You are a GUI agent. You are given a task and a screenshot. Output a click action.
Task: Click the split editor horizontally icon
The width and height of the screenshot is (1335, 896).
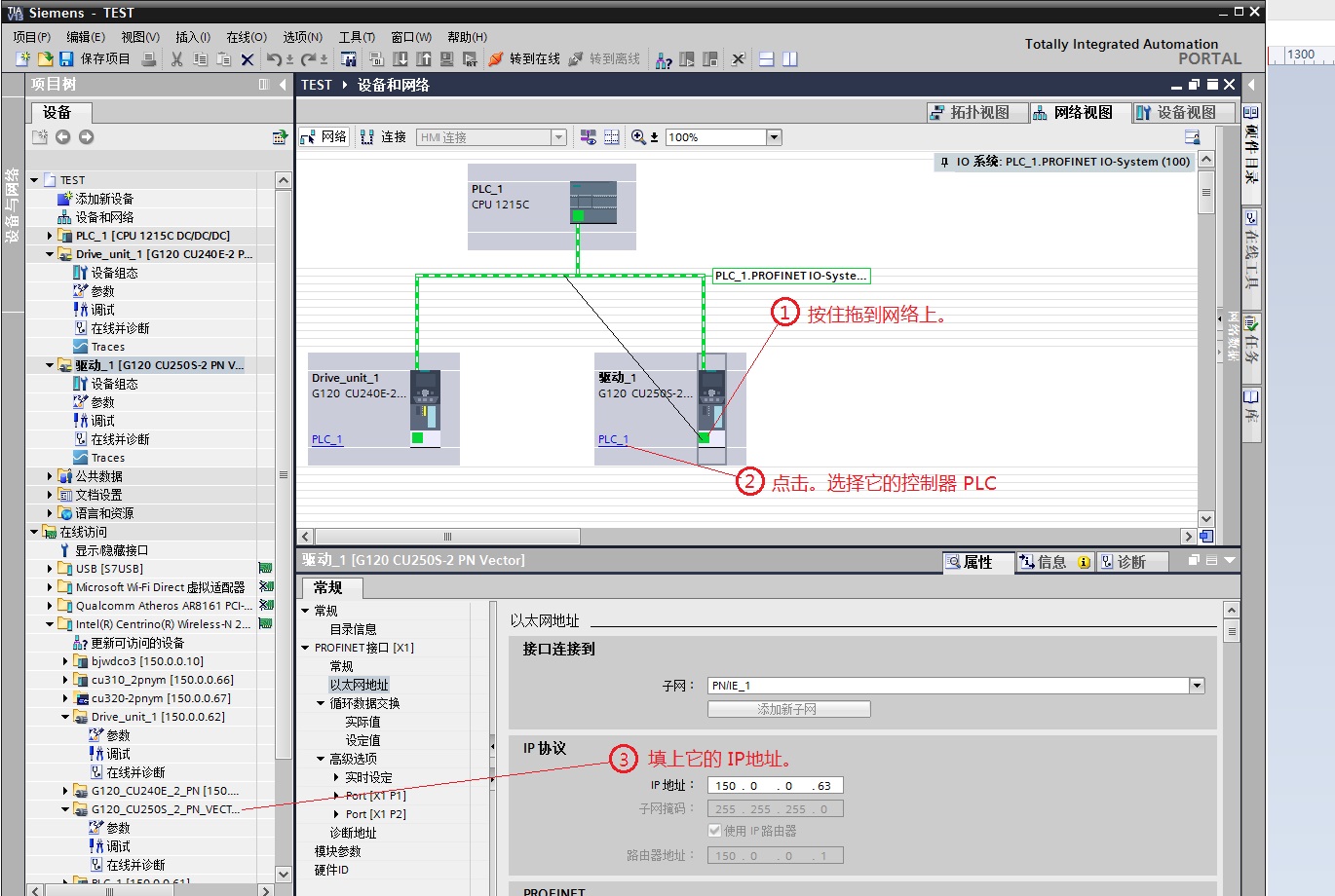[767, 59]
